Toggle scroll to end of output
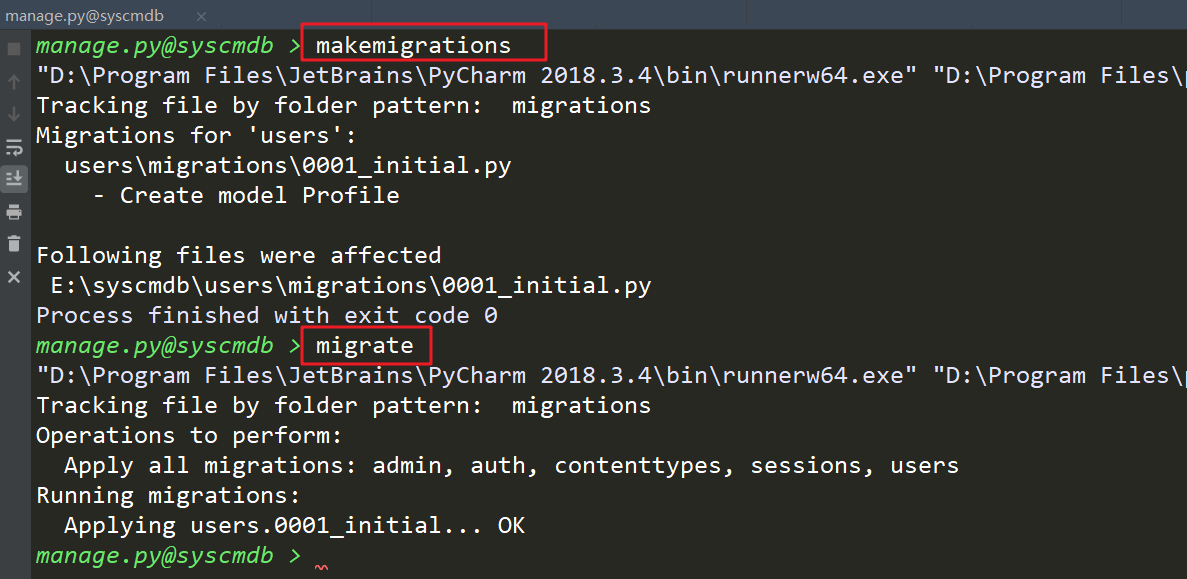The image size is (1187, 579). [x=14, y=178]
